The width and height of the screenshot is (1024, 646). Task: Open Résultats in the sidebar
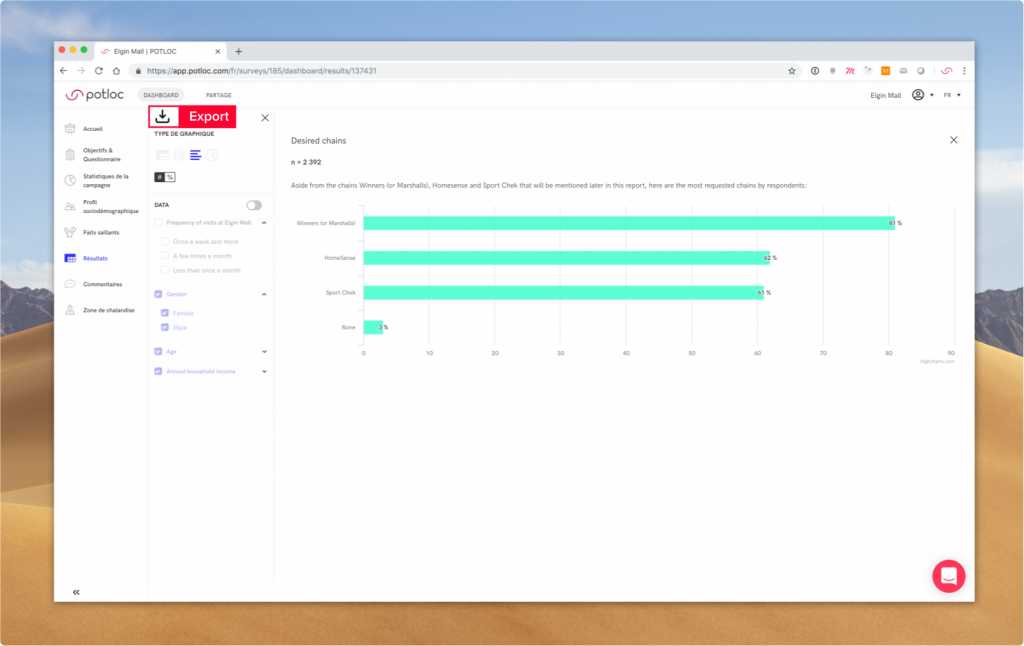tap(95, 258)
